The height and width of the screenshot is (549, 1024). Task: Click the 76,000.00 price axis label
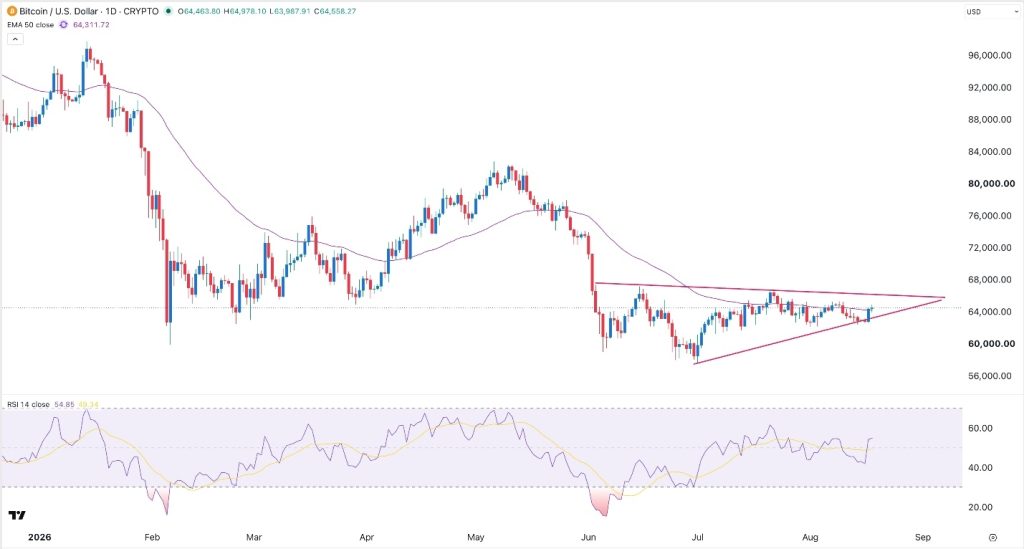click(x=989, y=215)
